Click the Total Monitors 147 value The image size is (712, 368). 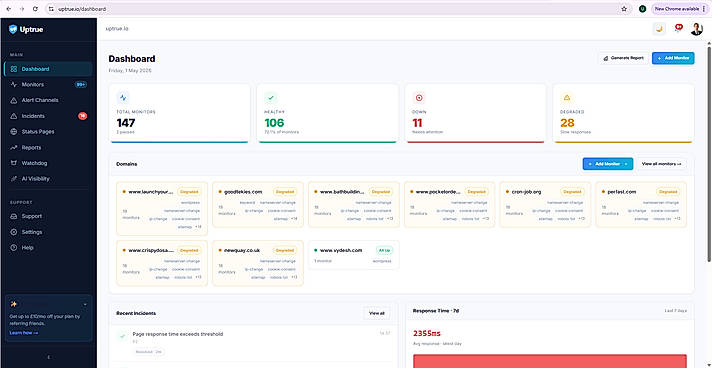click(x=126, y=123)
